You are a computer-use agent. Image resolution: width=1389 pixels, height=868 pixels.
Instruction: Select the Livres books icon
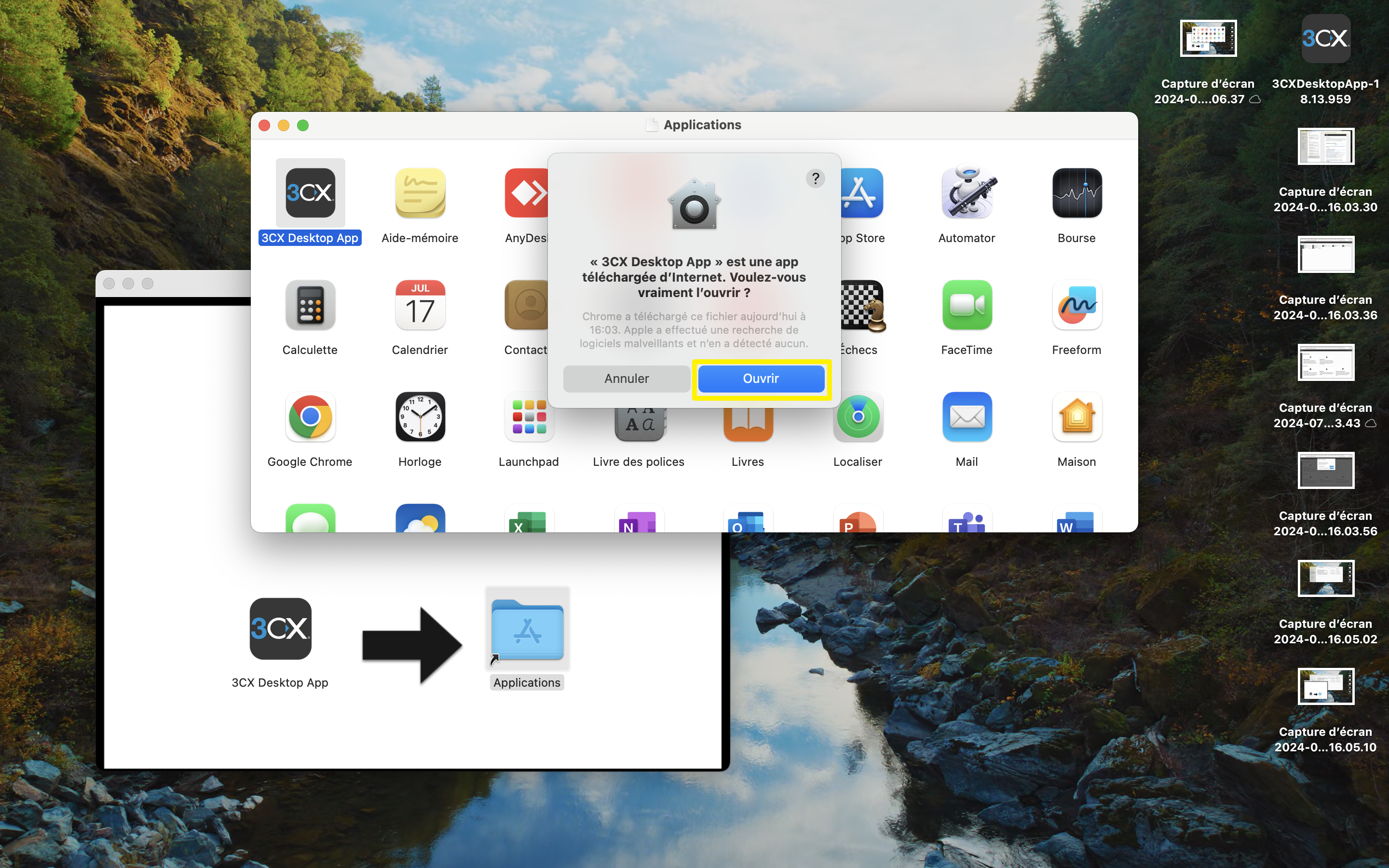748,425
